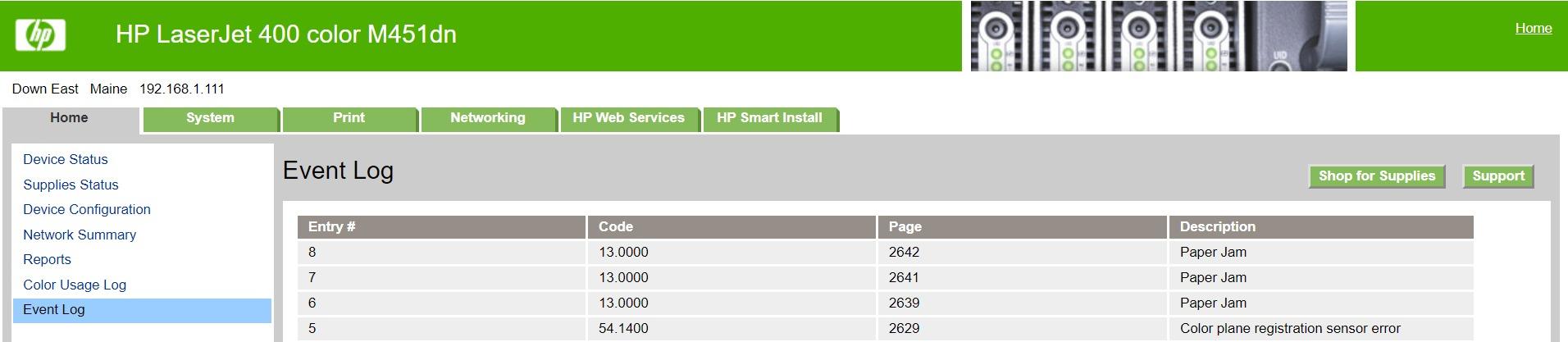
Task: Open the HP Web Services tab
Action: [x=629, y=118]
